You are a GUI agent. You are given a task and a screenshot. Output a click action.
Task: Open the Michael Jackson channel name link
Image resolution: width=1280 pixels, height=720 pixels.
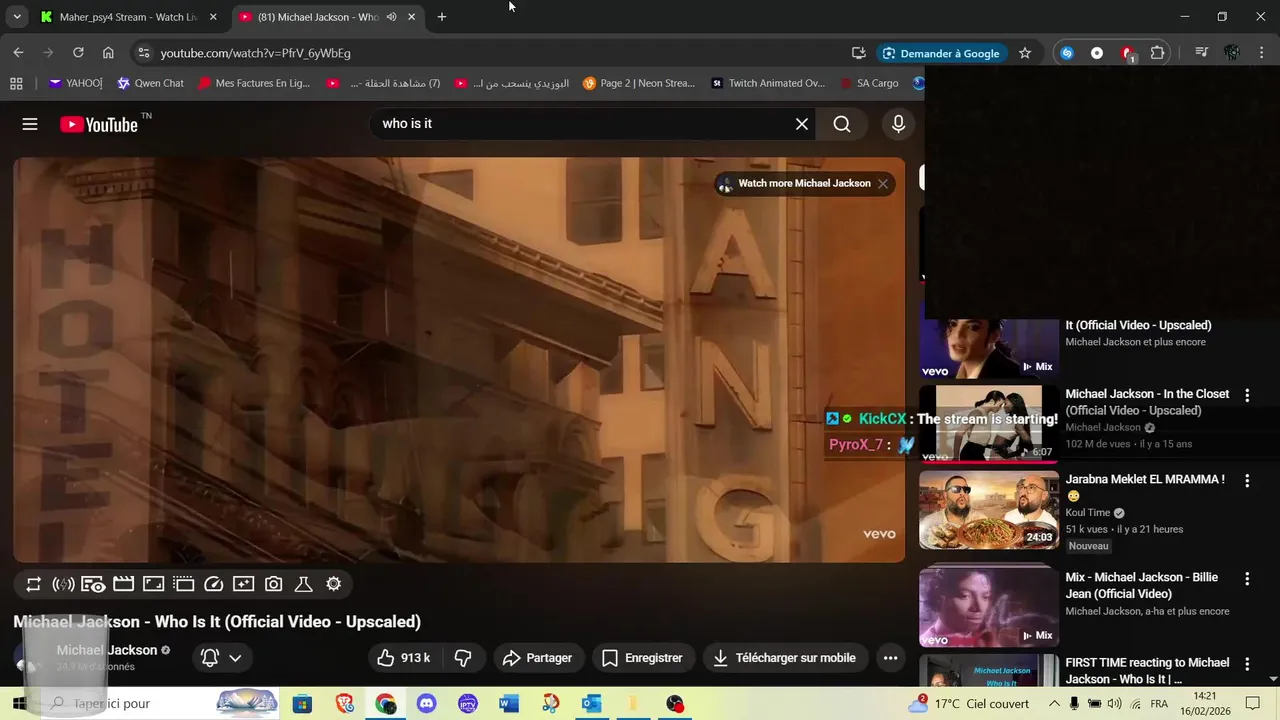point(106,650)
